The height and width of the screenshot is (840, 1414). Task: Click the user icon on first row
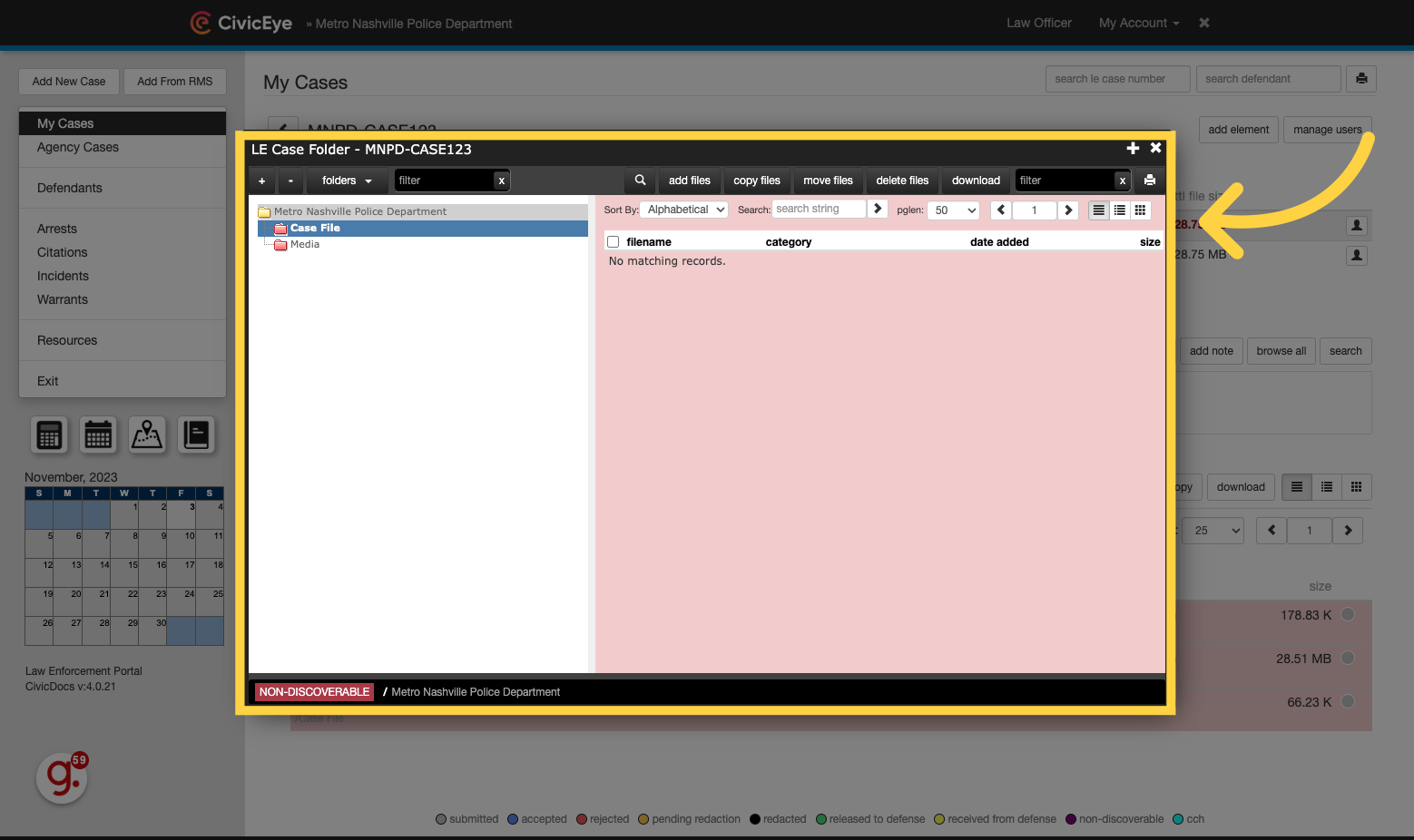(1357, 225)
